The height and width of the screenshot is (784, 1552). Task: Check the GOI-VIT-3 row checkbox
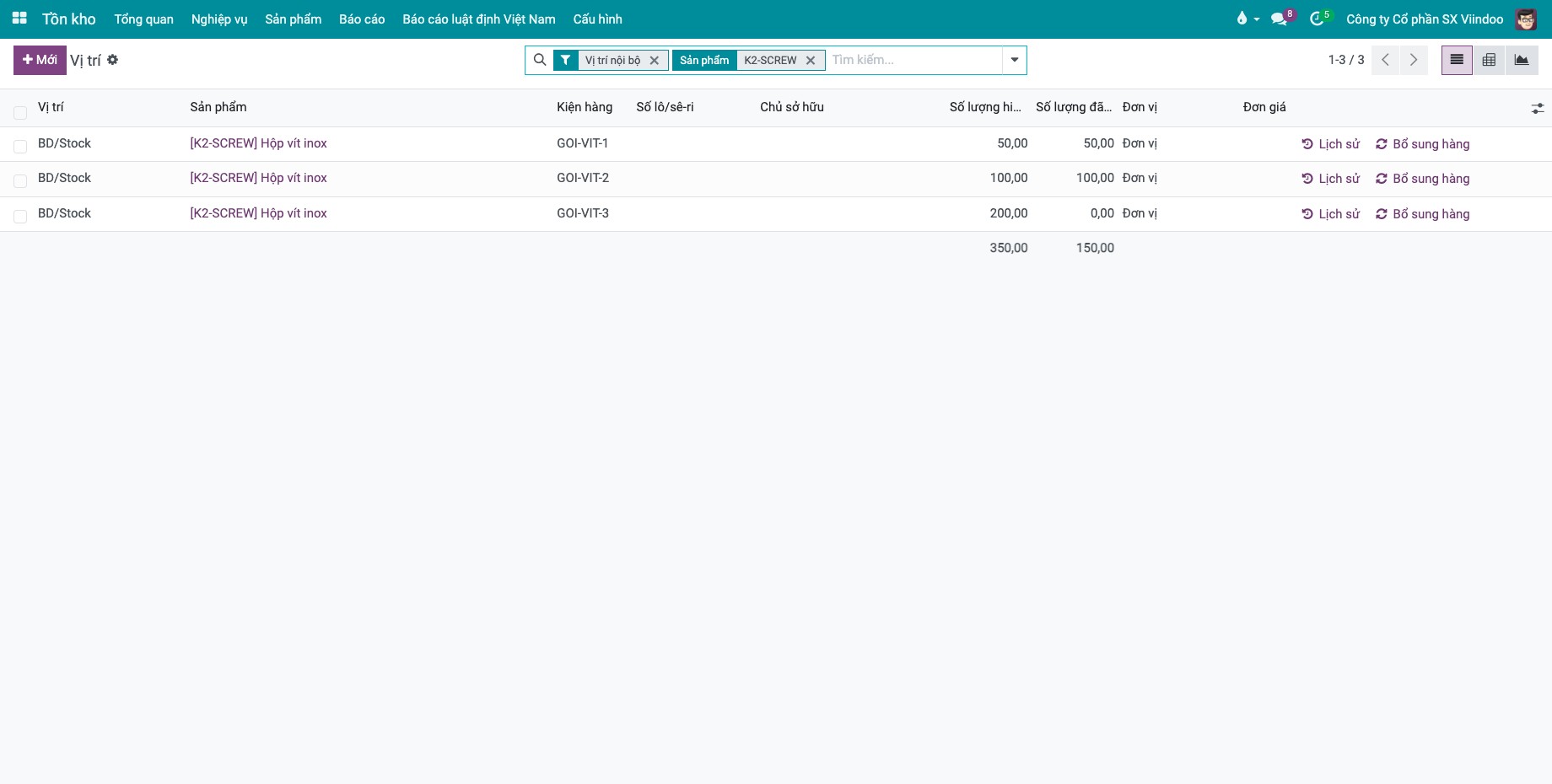pyautogui.click(x=20, y=217)
